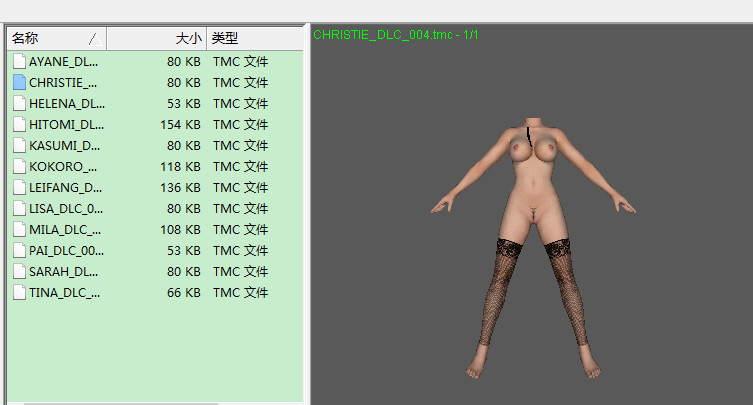753x405 pixels.
Task: Select the PAI_DLC_00 file name
Action: pyautogui.click(x=66, y=251)
